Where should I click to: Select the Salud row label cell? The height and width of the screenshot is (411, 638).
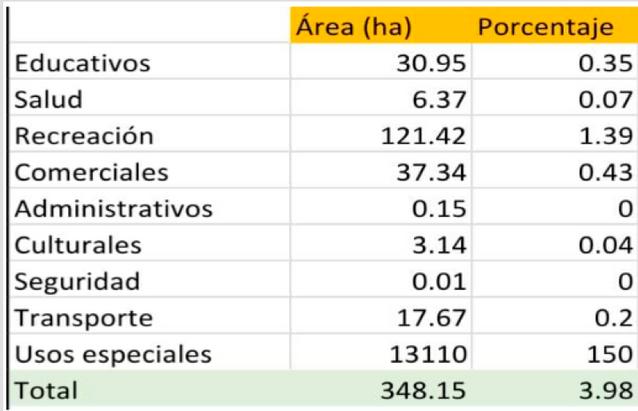[x=150, y=97]
